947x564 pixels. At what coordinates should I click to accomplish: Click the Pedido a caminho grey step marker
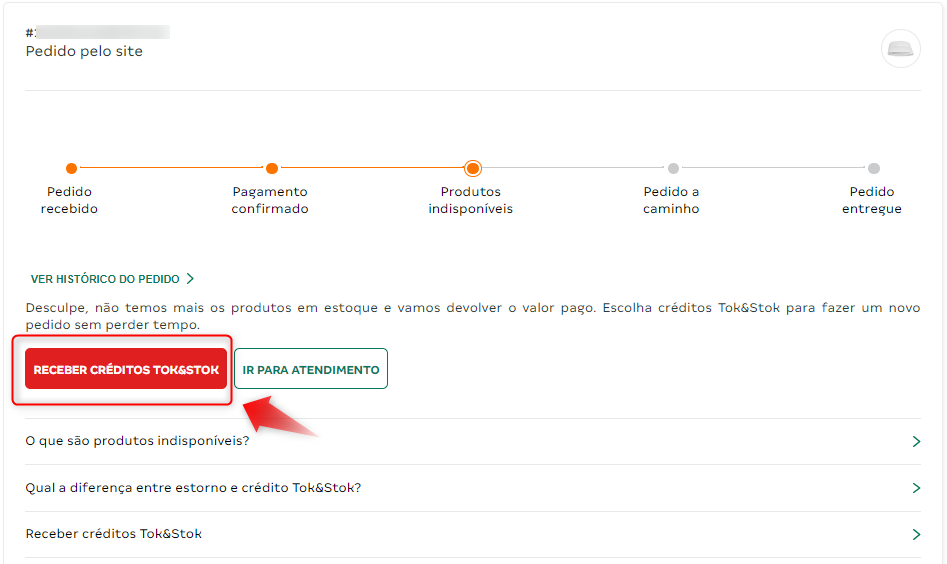[673, 168]
